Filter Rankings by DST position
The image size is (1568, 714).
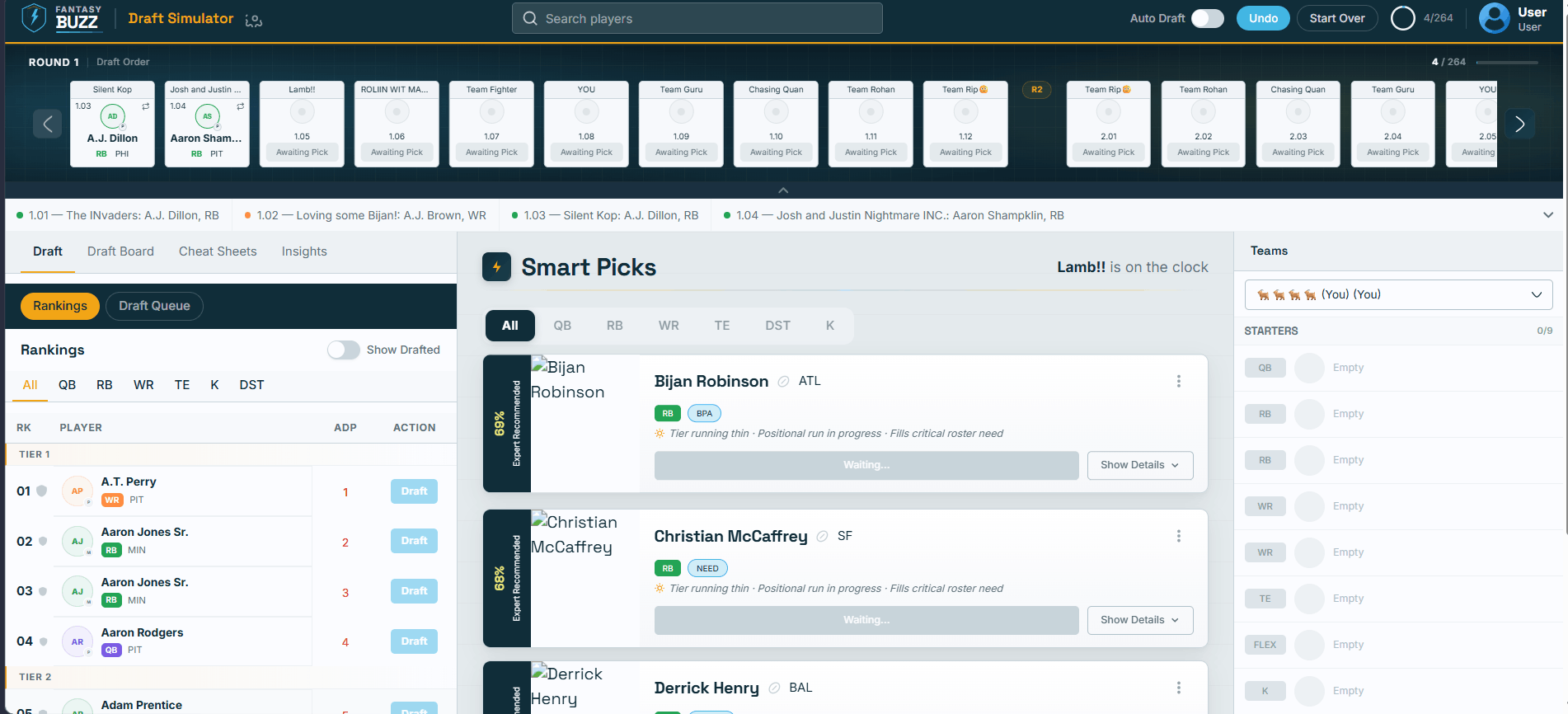point(251,385)
